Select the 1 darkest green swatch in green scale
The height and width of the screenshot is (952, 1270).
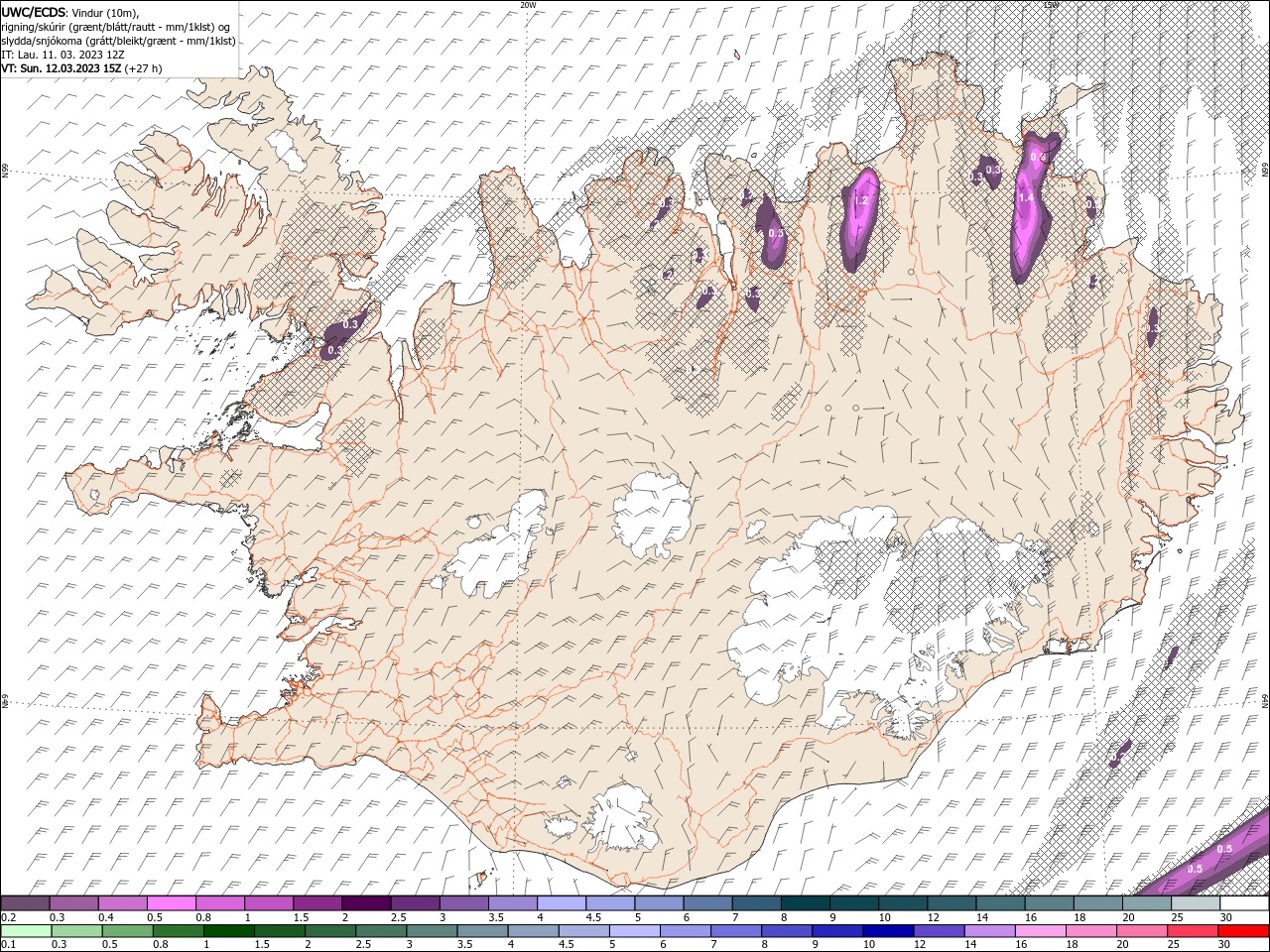[228, 931]
